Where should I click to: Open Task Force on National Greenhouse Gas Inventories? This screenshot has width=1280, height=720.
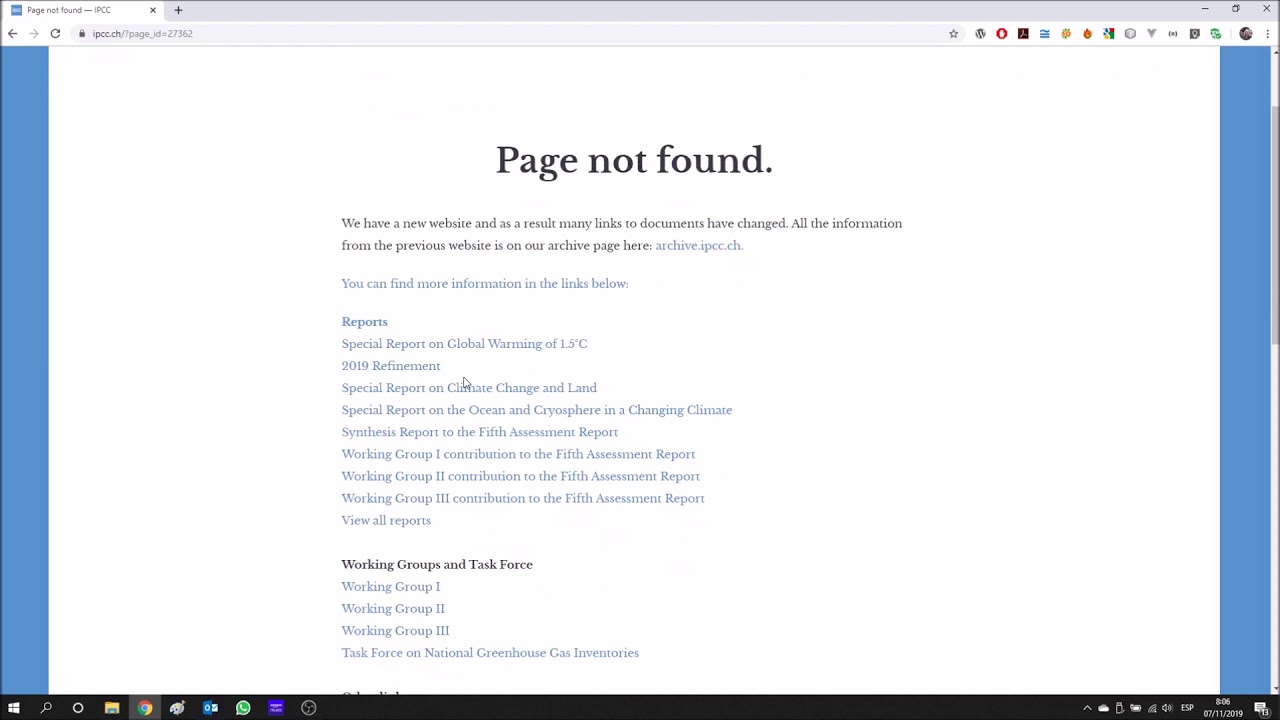click(490, 653)
